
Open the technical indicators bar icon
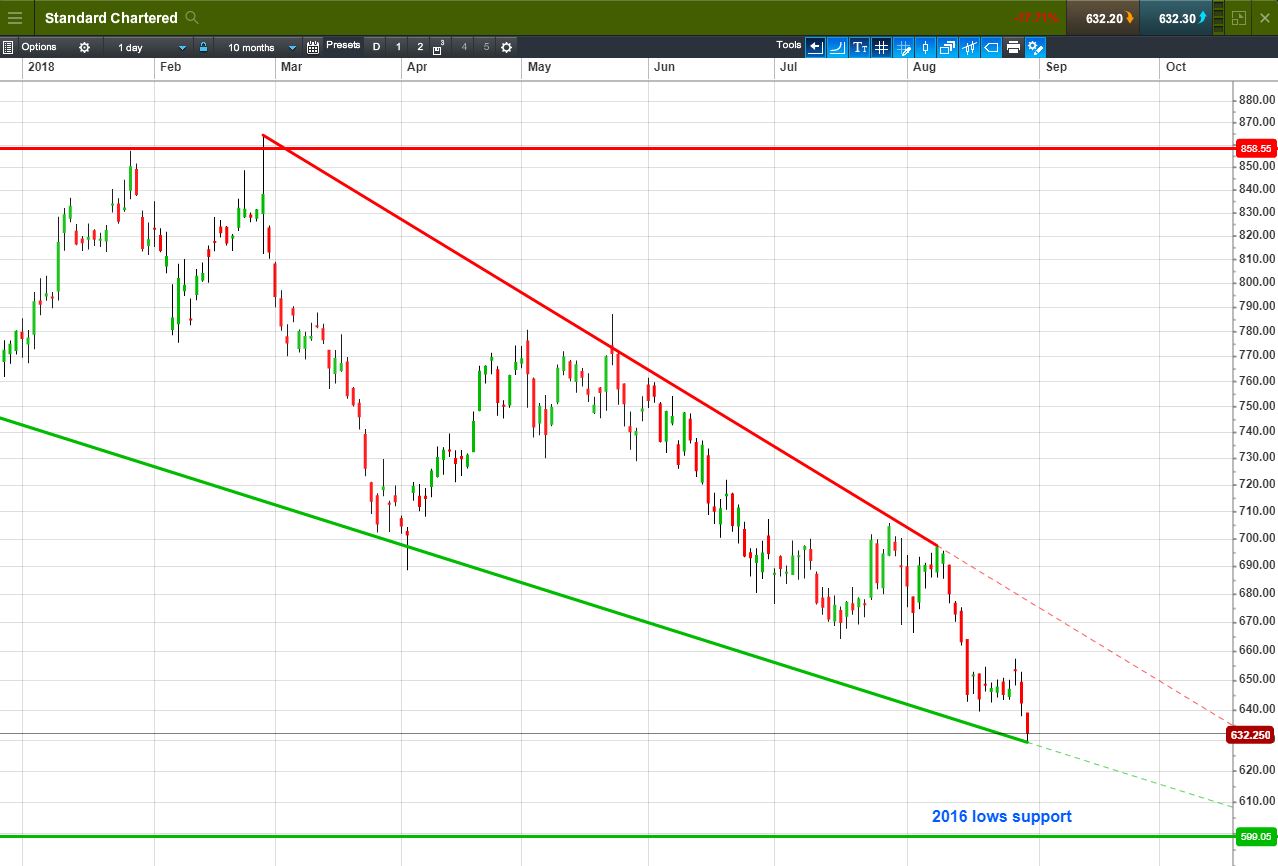pos(969,47)
